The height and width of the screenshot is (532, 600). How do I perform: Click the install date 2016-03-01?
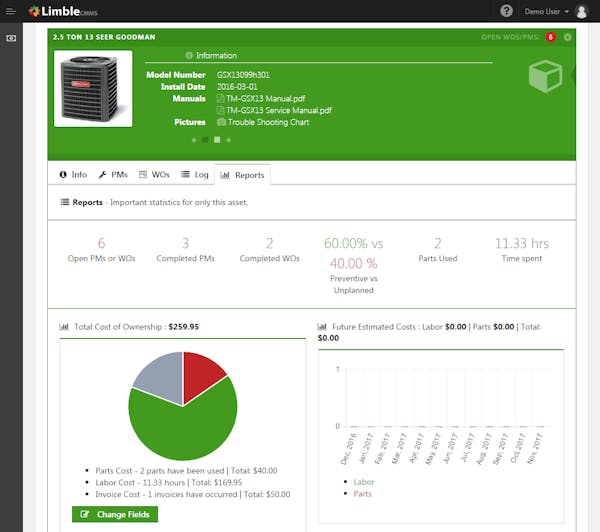point(237,86)
